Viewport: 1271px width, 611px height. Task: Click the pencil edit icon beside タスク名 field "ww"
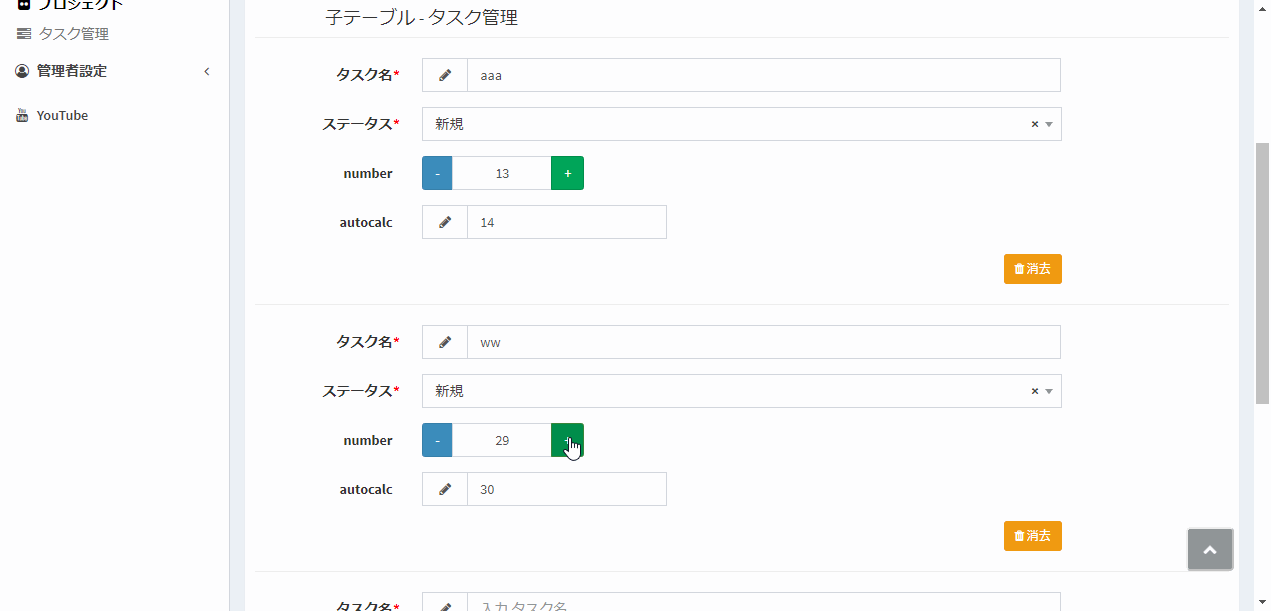click(x=444, y=341)
